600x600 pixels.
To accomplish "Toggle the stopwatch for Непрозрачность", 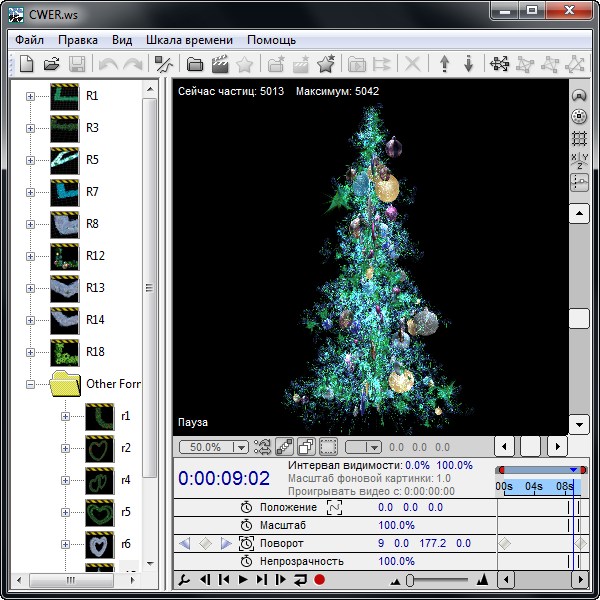I will (x=246, y=561).
